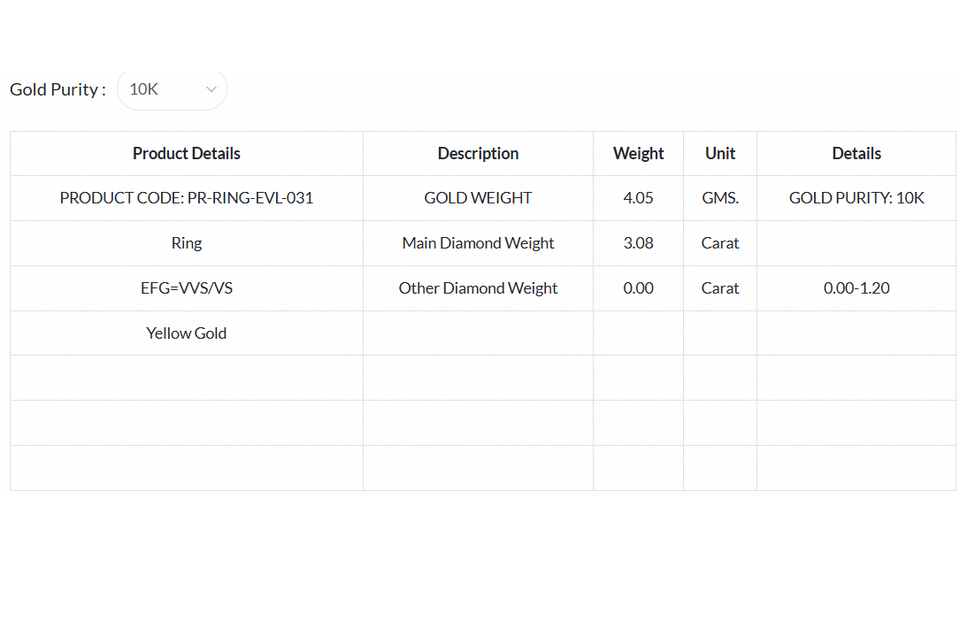Select the GOLD WEIGHT description cell

[x=478, y=198]
